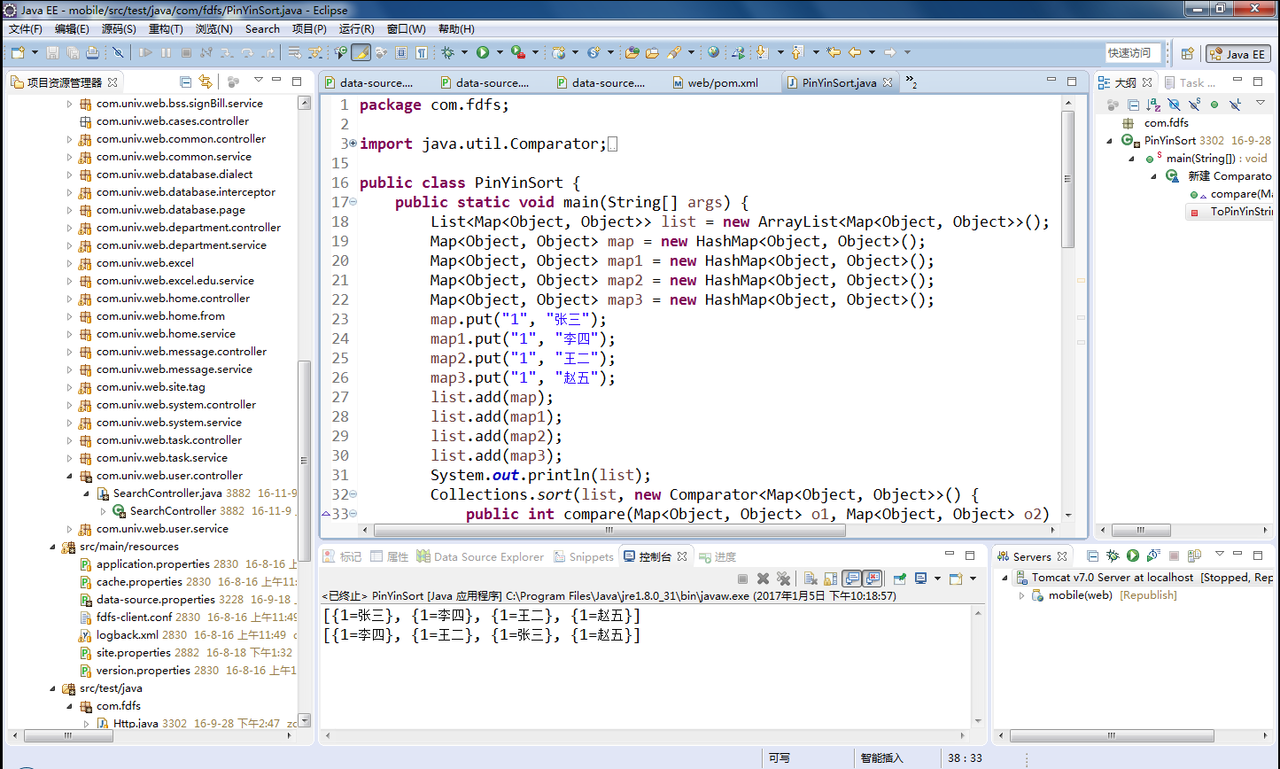This screenshot has width=1280, height=769.
Task: Toggle Show Console on Standard Out Changes
Action: click(851, 578)
